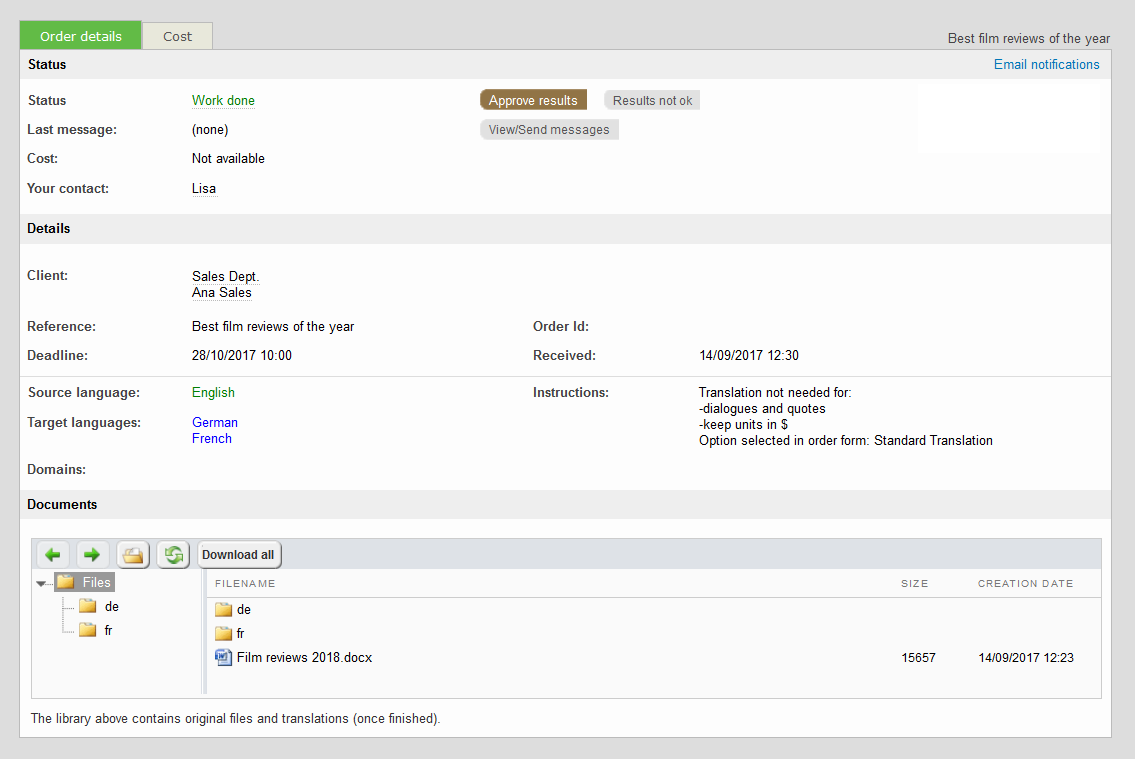Screen dimensions: 1135x759
Task: Collapse the Files tree node arrow
Action: click(x=41, y=583)
